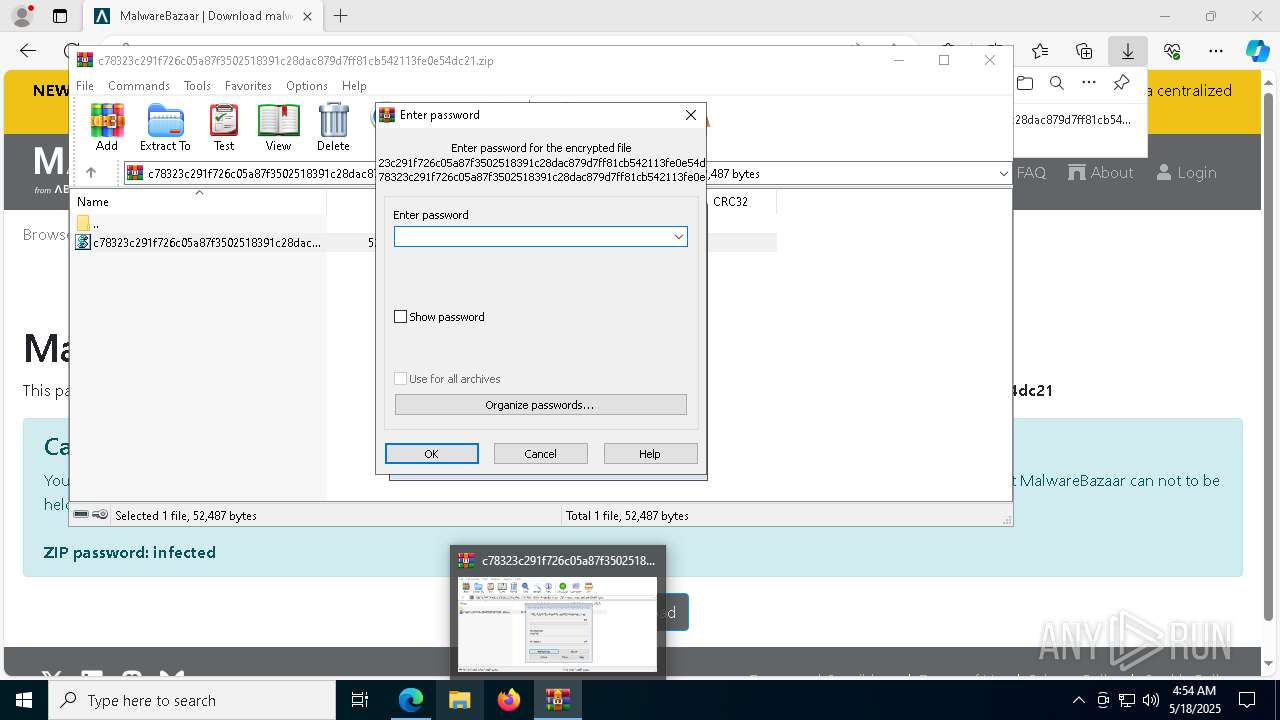The height and width of the screenshot is (720, 1280).
Task: Expand the WinRAR address bar dropdown
Action: click(x=1003, y=173)
